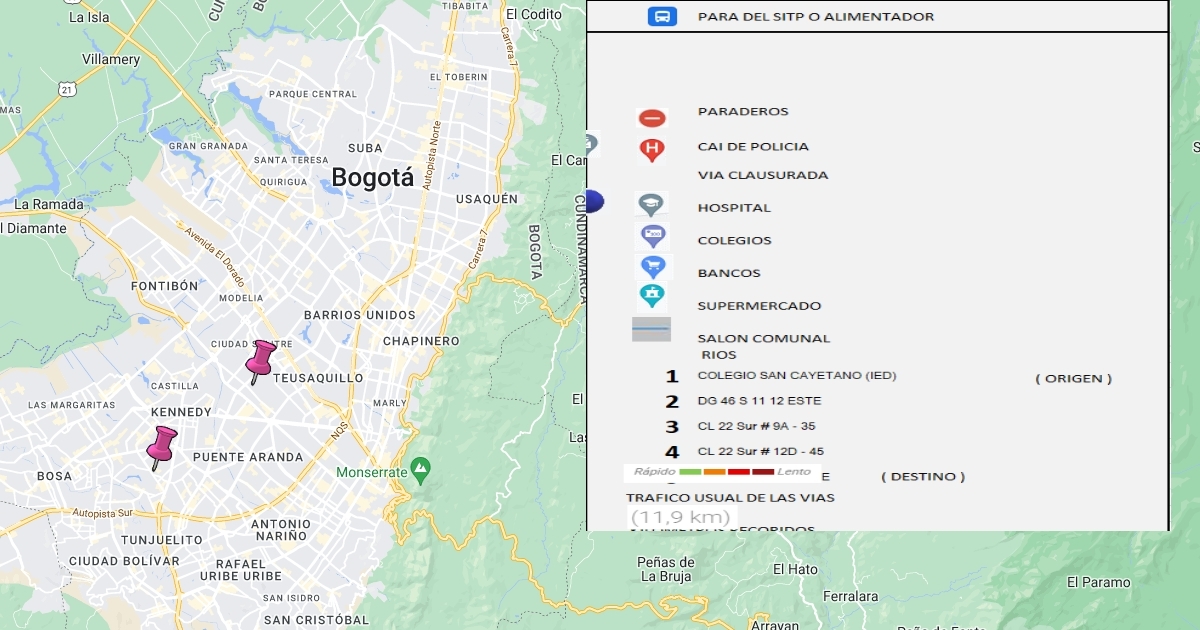Click the green Monserrate mountain marker
Screen dimensions: 1200x630
point(421,467)
